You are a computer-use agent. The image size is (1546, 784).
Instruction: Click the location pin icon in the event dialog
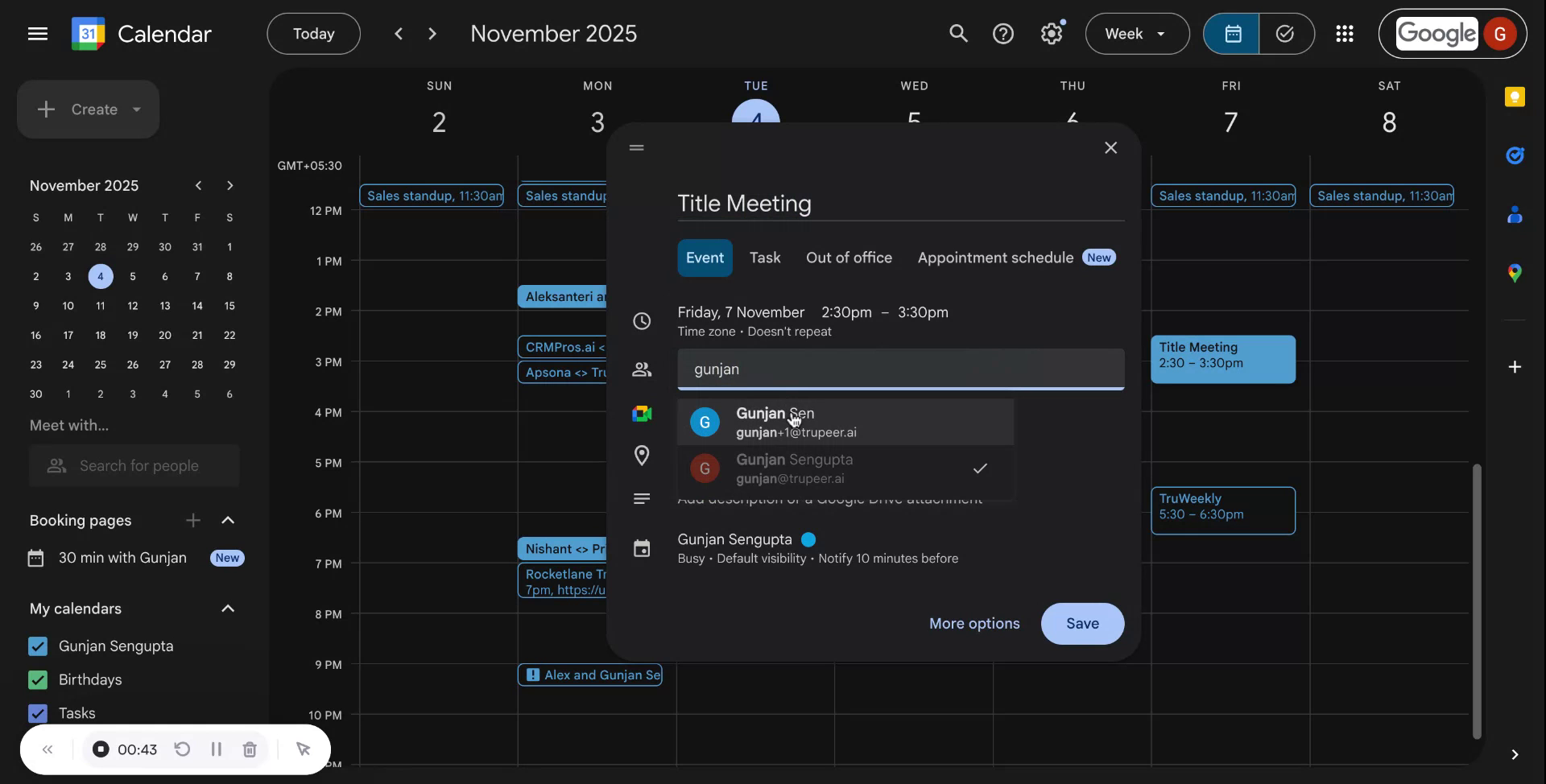[x=642, y=456]
